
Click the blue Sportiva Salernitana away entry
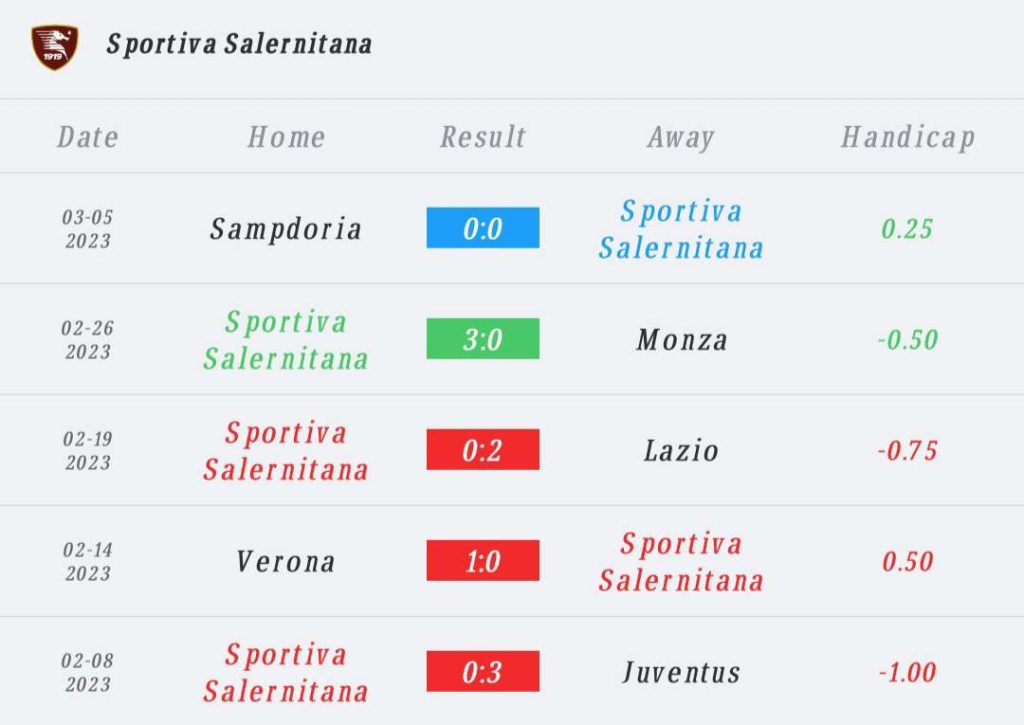tap(681, 229)
